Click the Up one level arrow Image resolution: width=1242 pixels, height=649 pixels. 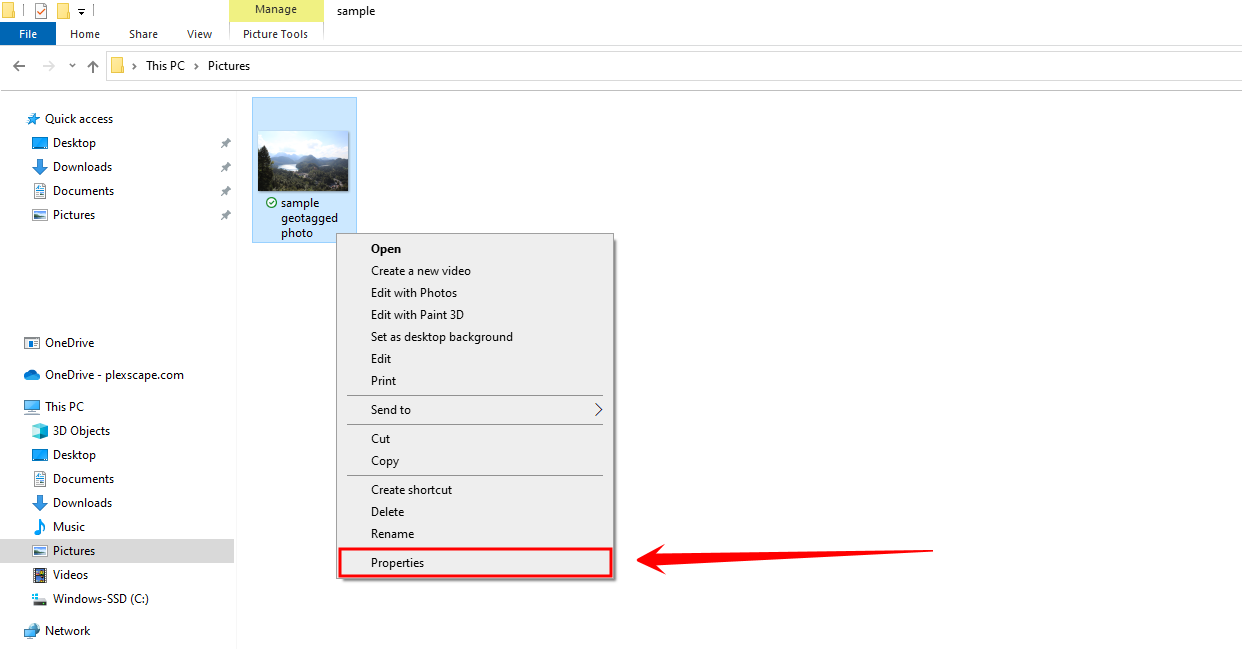[x=93, y=66]
